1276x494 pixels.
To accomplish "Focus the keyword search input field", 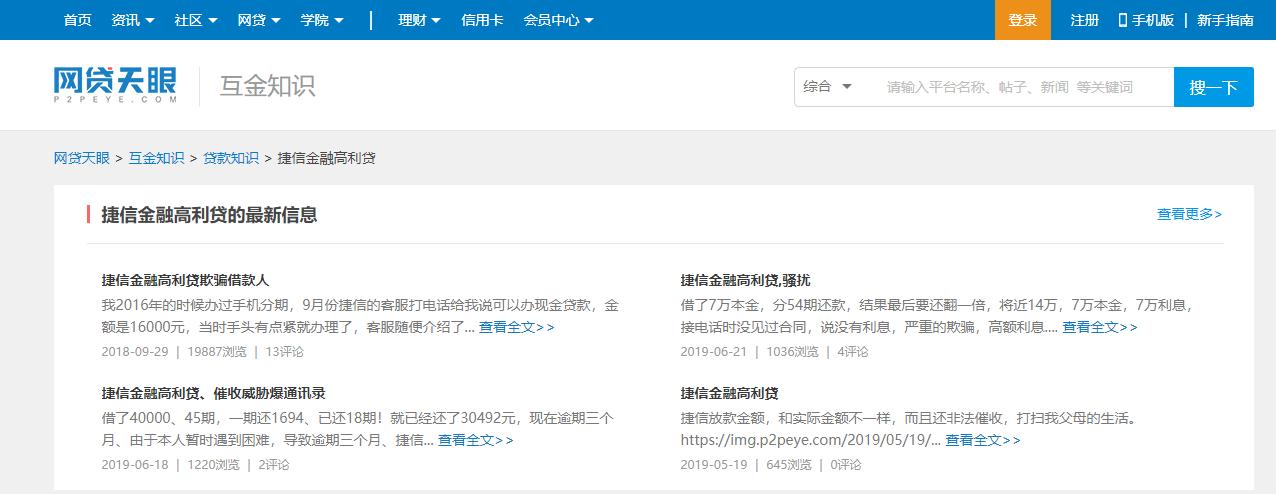I will click(1020, 87).
